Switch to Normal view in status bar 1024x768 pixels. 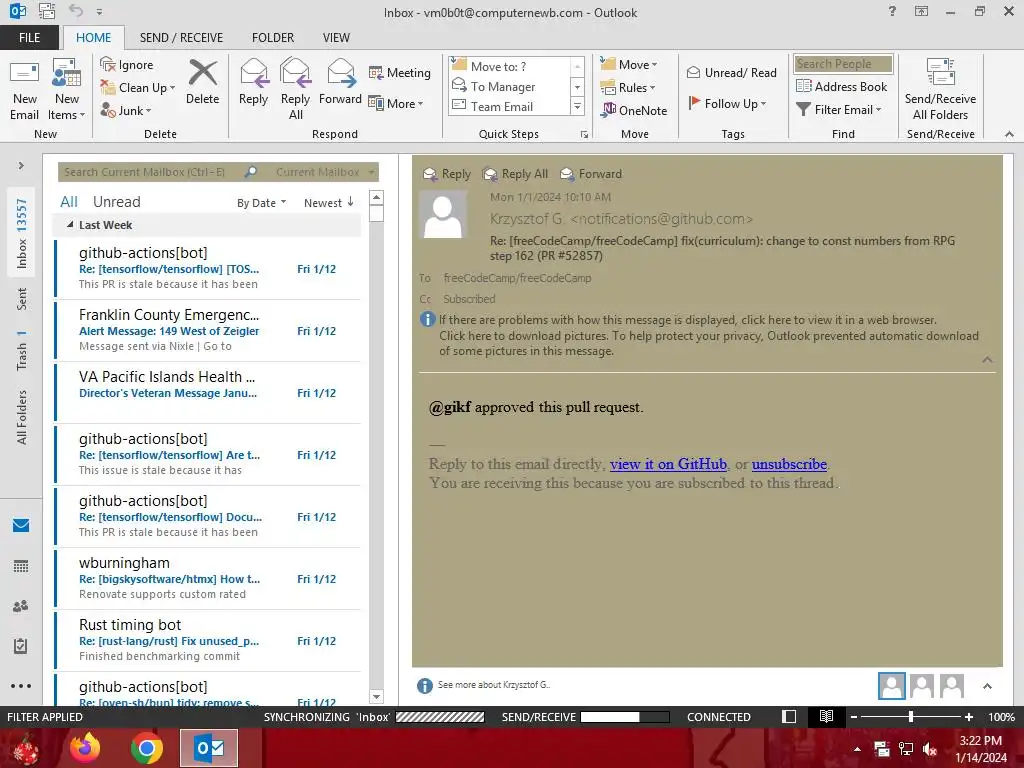[x=789, y=716]
